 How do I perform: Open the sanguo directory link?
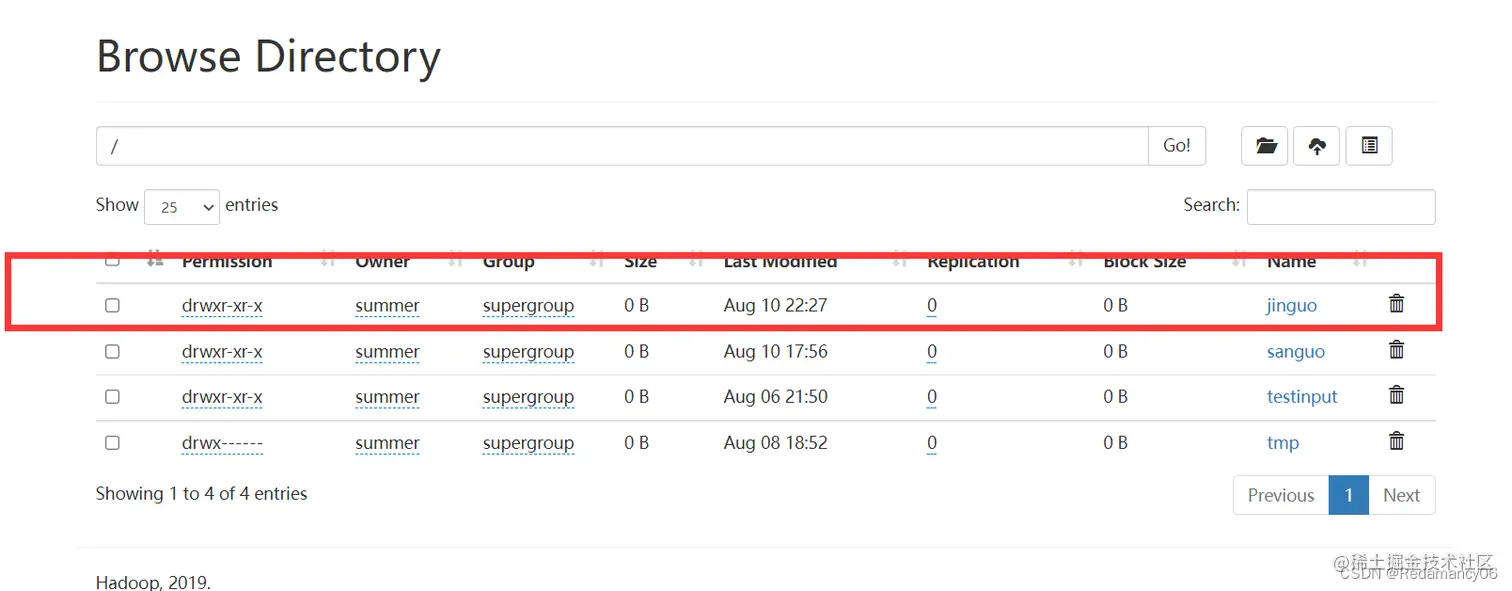click(1296, 351)
